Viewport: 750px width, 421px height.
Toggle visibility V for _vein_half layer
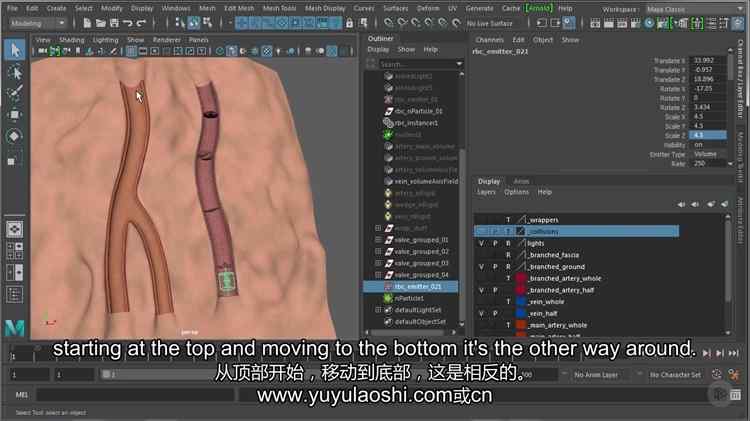point(481,313)
